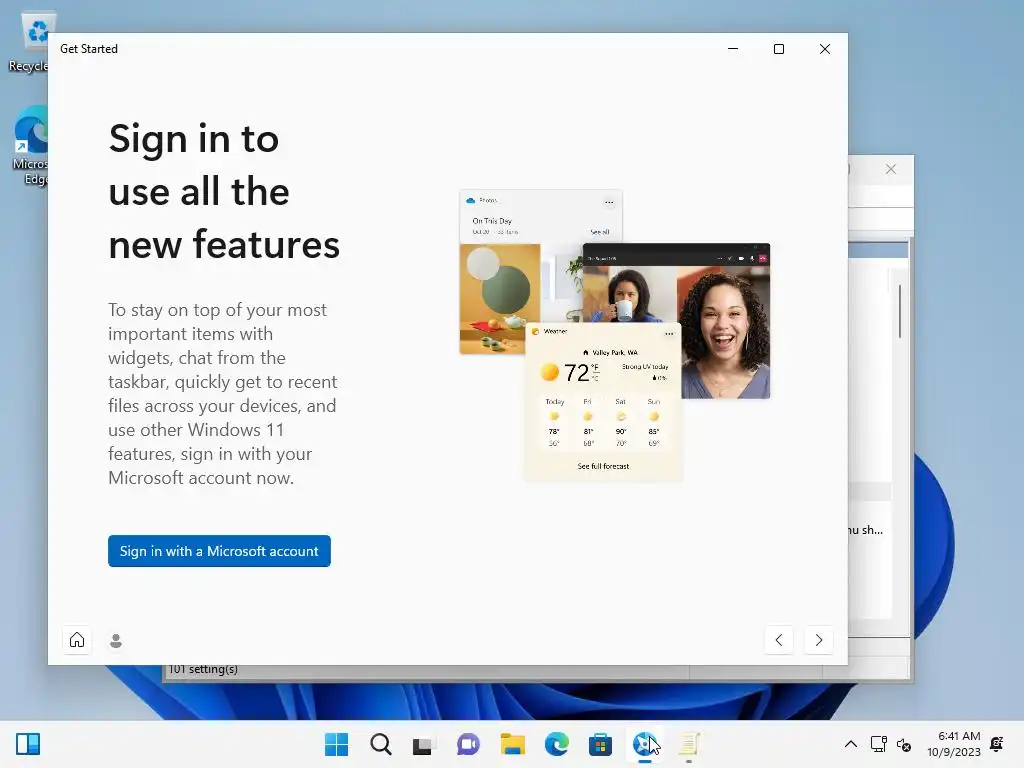Open Task View on taskbar
Screen dimensions: 1024x768
coord(424,744)
